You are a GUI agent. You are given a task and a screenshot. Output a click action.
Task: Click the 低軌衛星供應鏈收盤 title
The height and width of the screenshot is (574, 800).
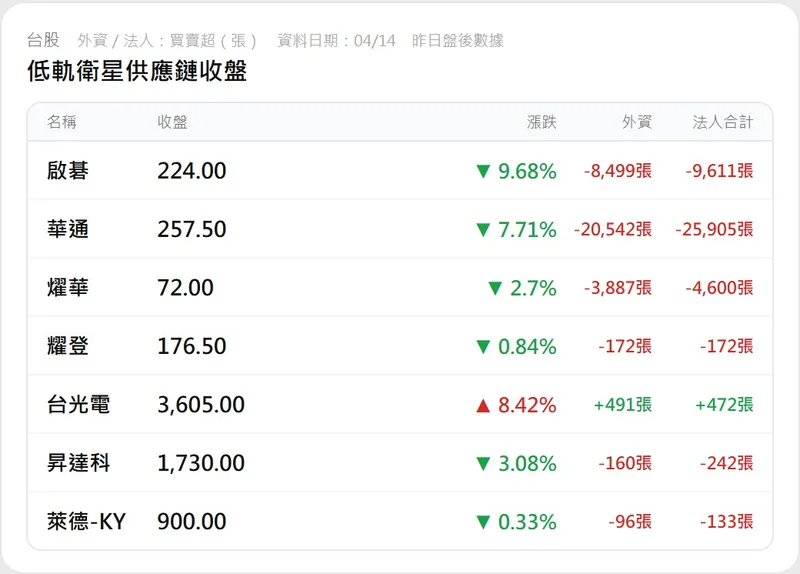(137, 71)
